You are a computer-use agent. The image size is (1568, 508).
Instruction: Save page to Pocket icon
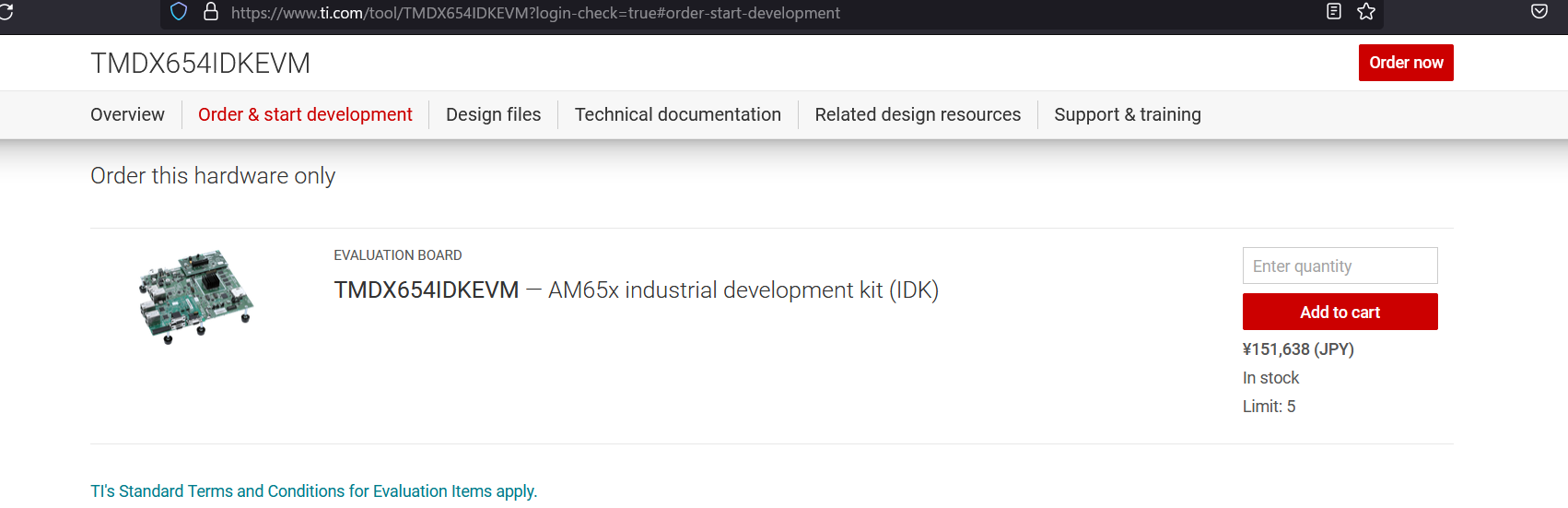click(1539, 12)
